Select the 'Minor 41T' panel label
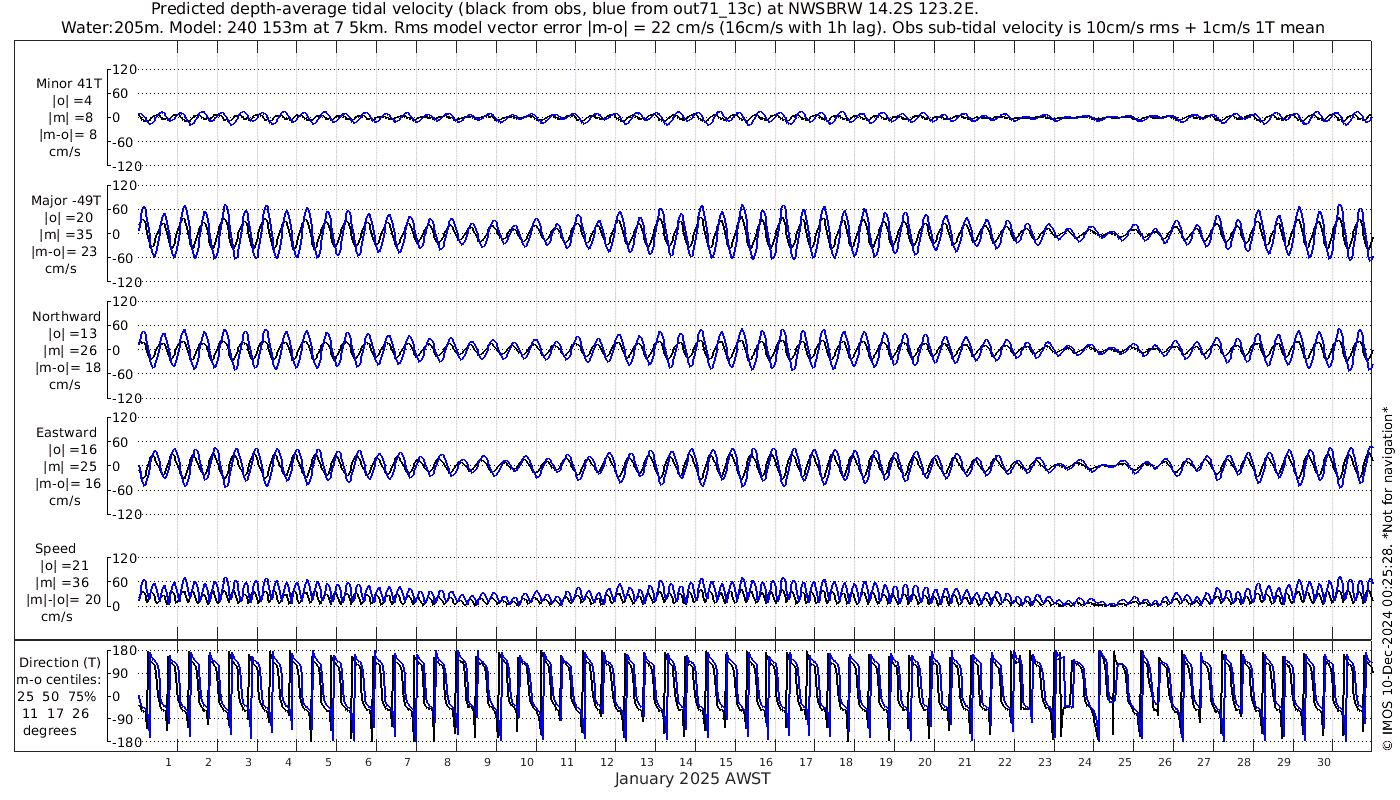 pos(68,84)
